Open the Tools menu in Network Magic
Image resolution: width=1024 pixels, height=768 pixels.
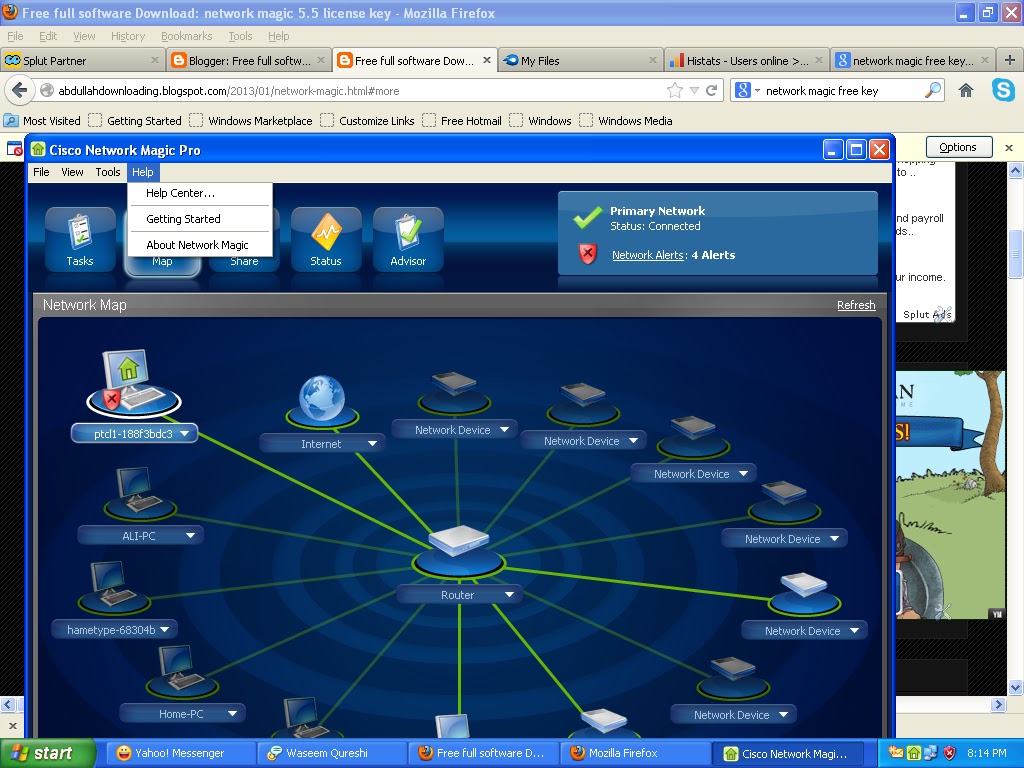tap(108, 172)
